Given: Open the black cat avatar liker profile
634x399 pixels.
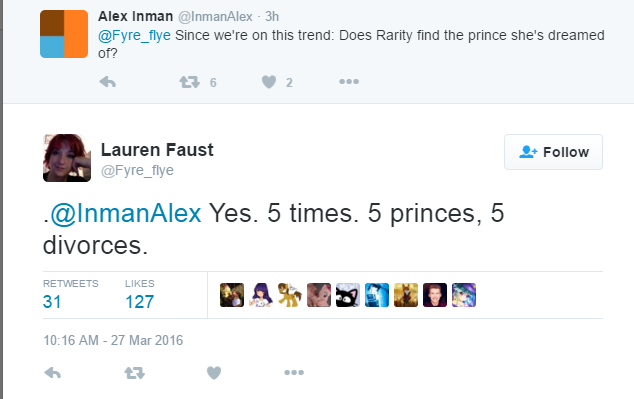Looking at the screenshot, I should (x=348, y=295).
